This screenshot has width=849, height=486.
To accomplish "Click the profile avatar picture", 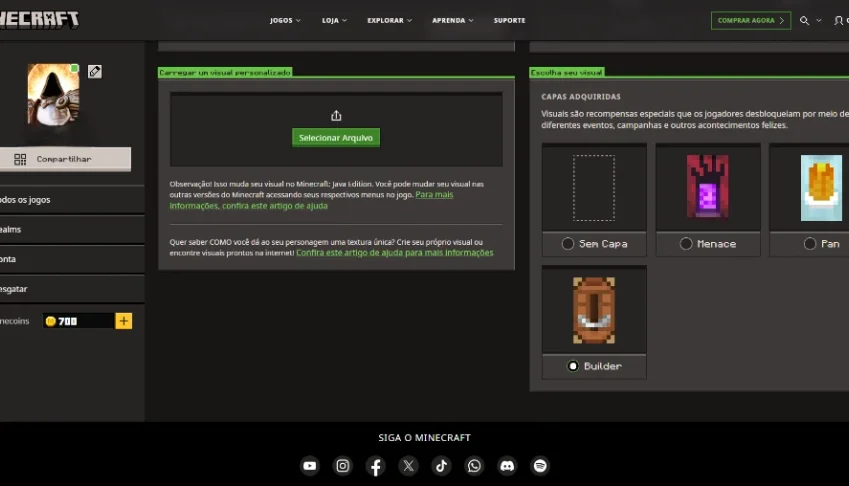I will coord(53,94).
